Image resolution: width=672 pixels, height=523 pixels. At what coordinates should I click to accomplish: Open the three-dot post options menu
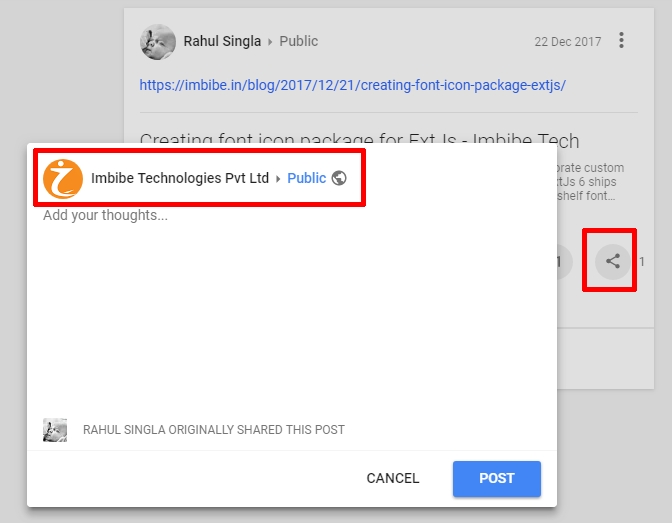pos(622,41)
